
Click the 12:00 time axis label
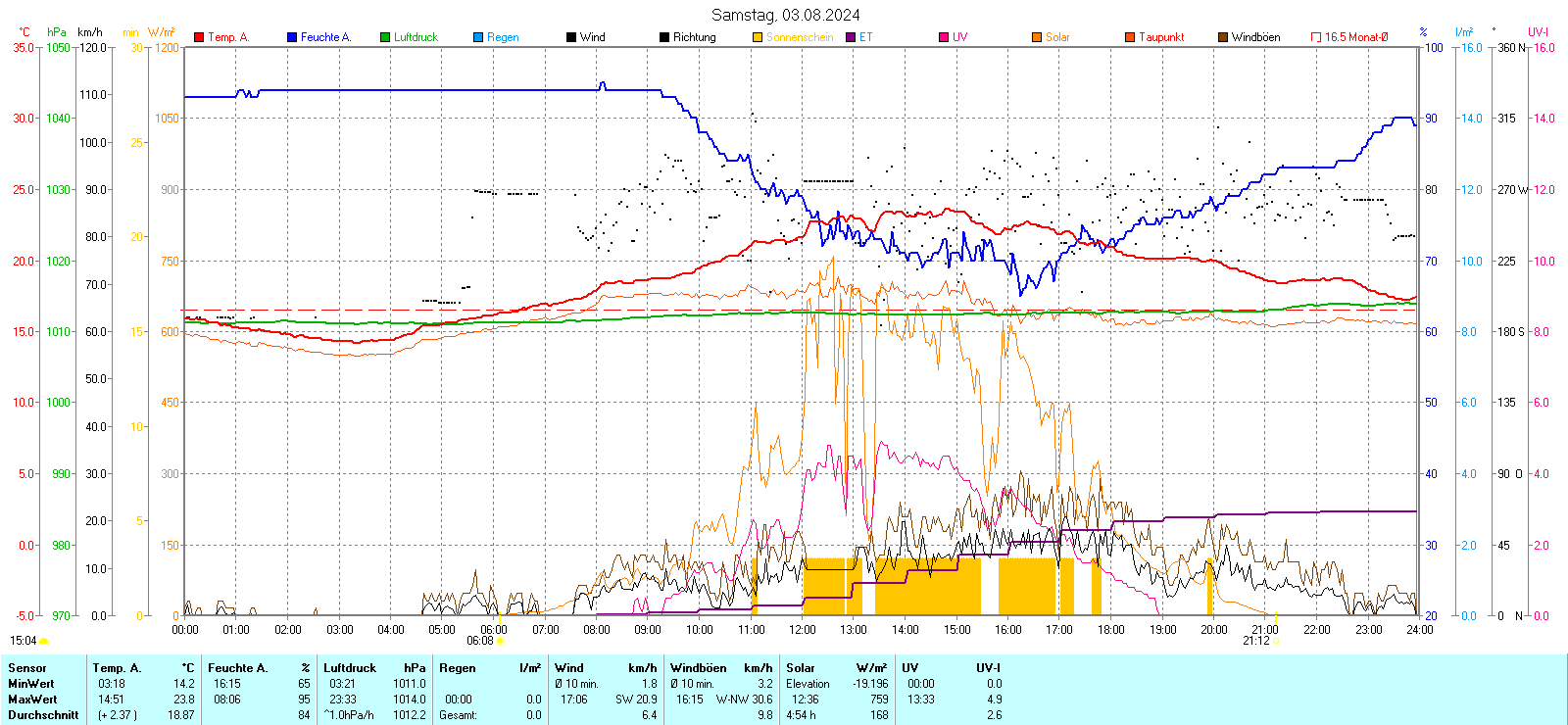pos(802,630)
